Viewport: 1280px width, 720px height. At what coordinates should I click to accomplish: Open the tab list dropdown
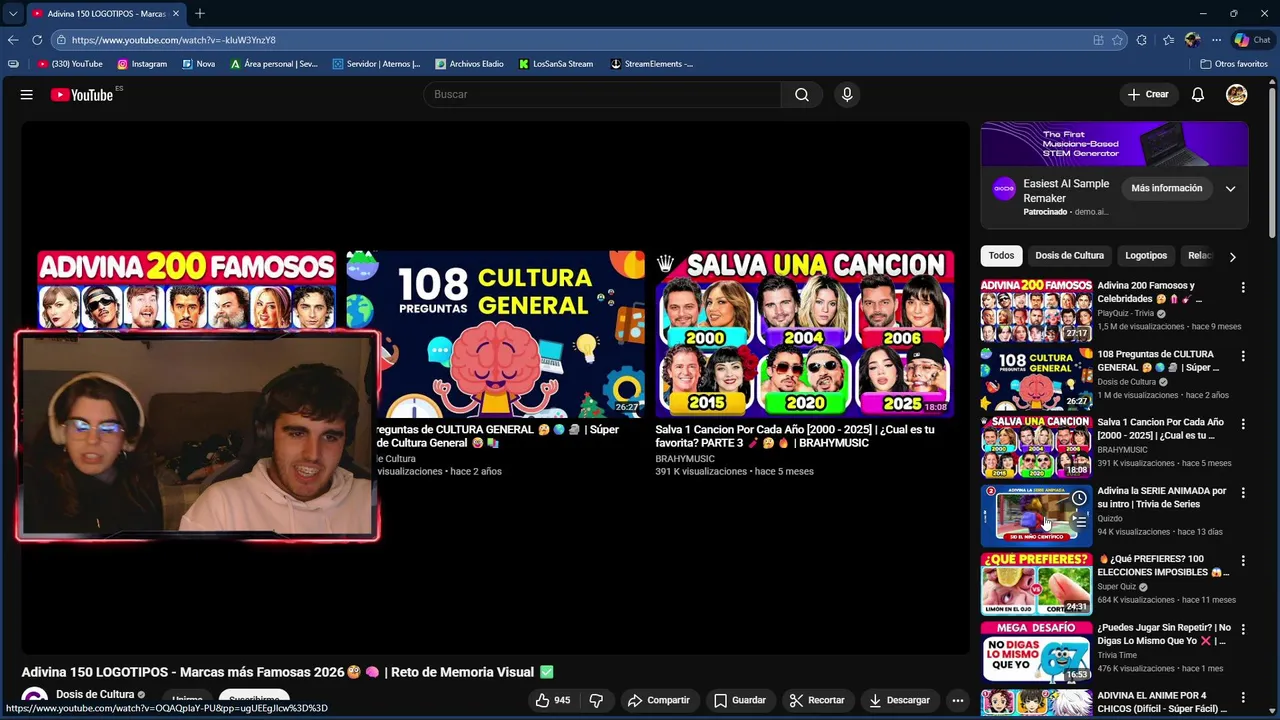pyautogui.click(x=12, y=14)
